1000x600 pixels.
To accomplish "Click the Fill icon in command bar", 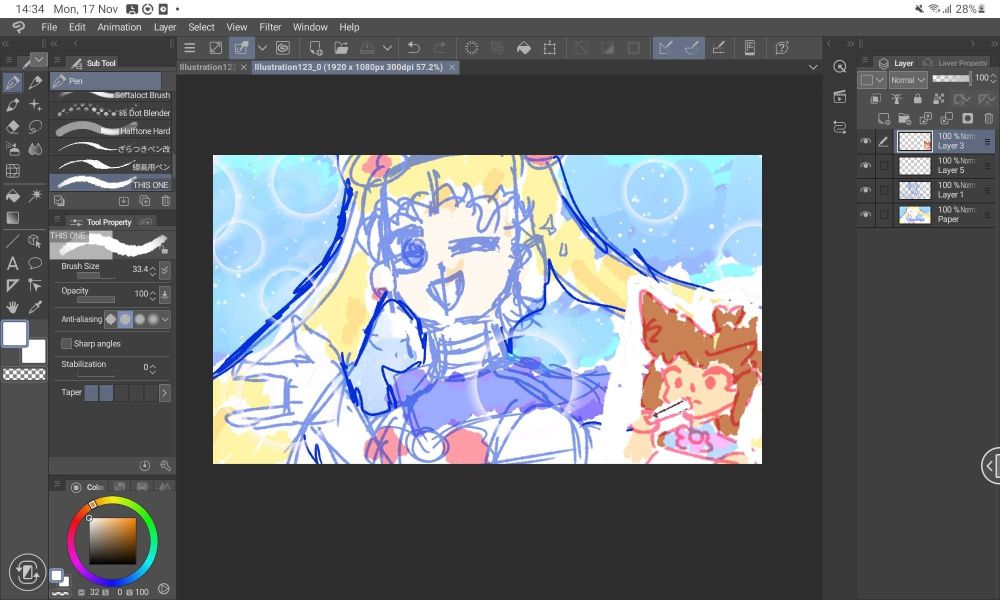I will [x=524, y=48].
